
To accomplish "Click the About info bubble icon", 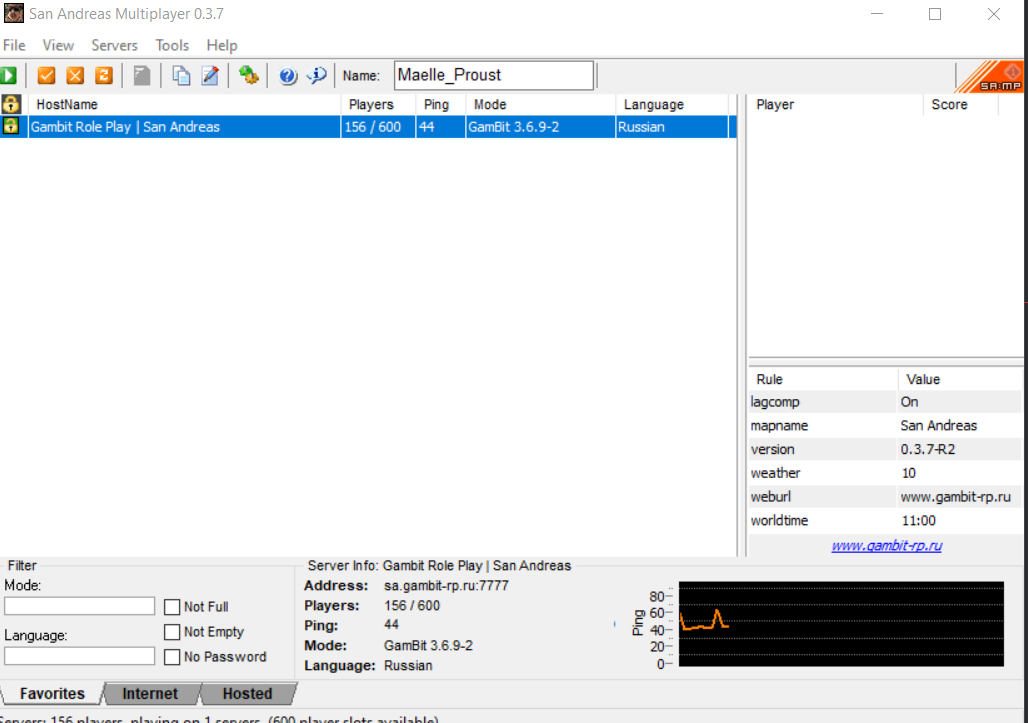I will (x=316, y=76).
